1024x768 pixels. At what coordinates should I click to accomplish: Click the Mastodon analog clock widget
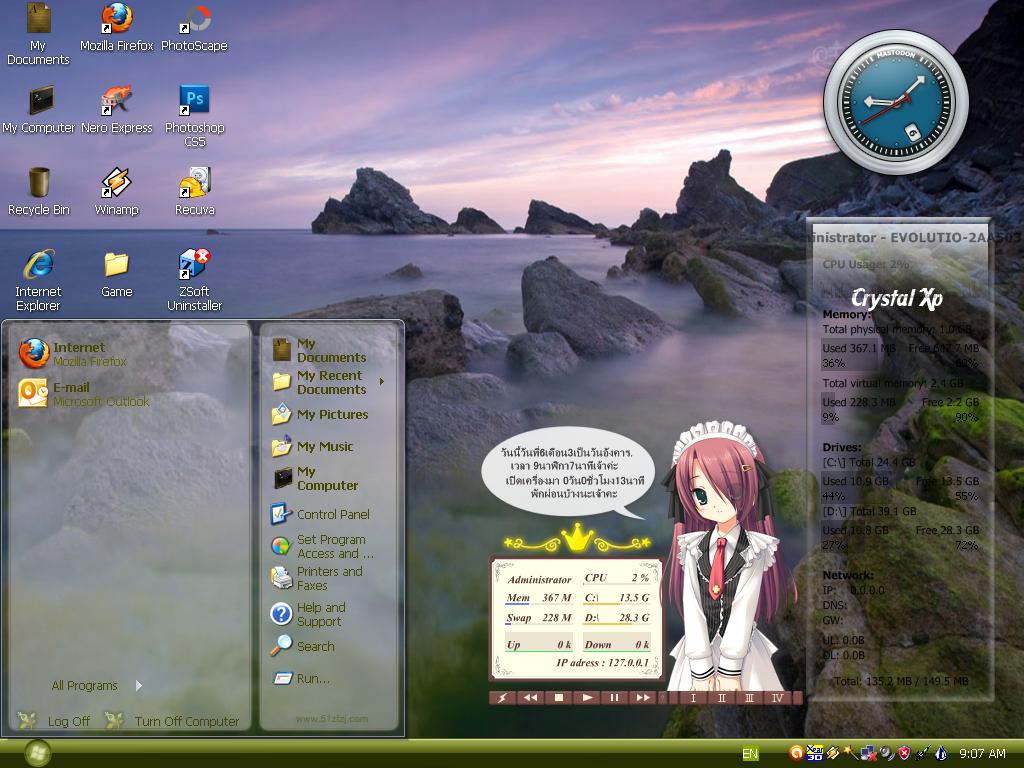point(895,103)
